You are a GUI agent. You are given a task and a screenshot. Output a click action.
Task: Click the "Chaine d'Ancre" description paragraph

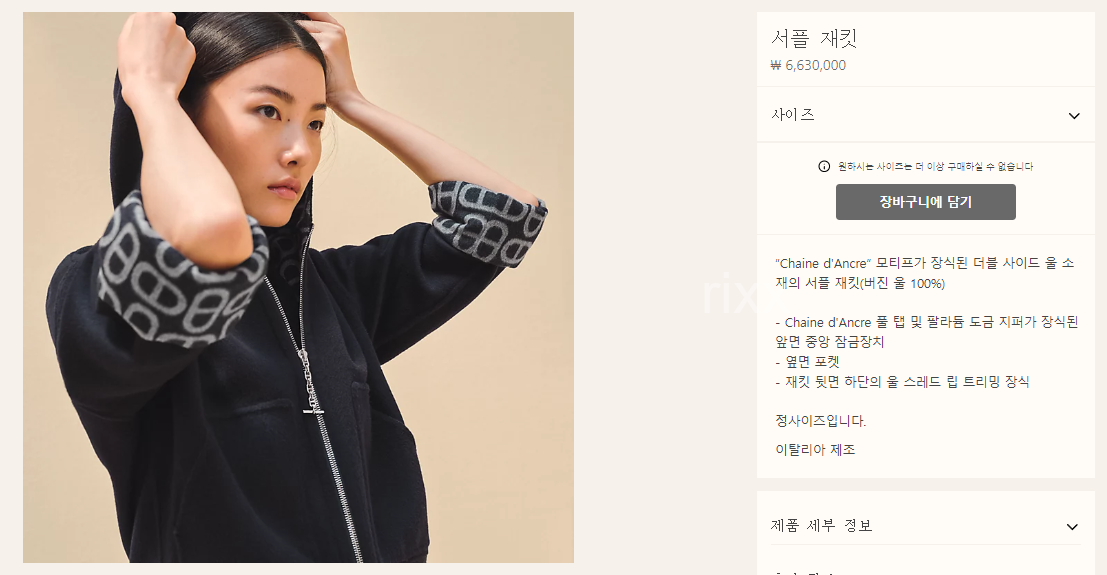925,273
